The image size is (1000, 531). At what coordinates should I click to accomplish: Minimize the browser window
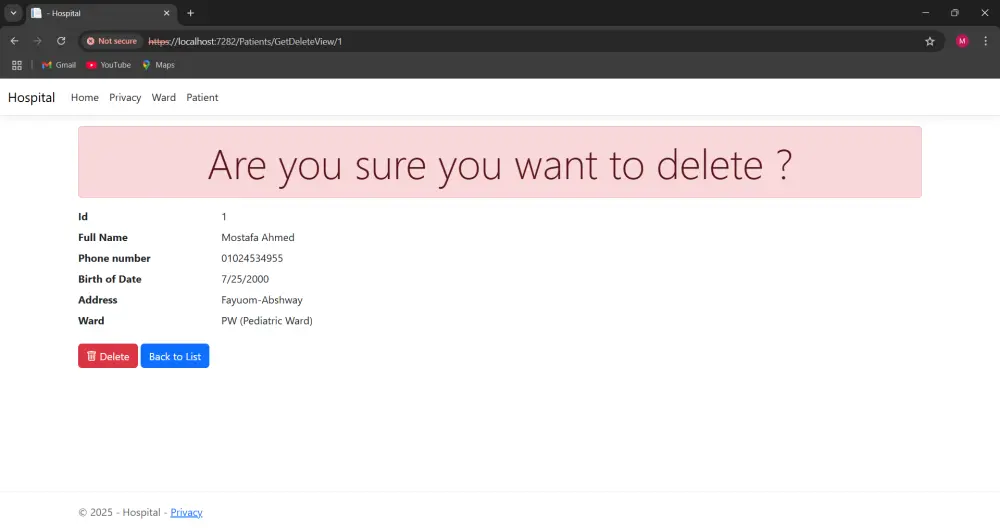(x=925, y=13)
